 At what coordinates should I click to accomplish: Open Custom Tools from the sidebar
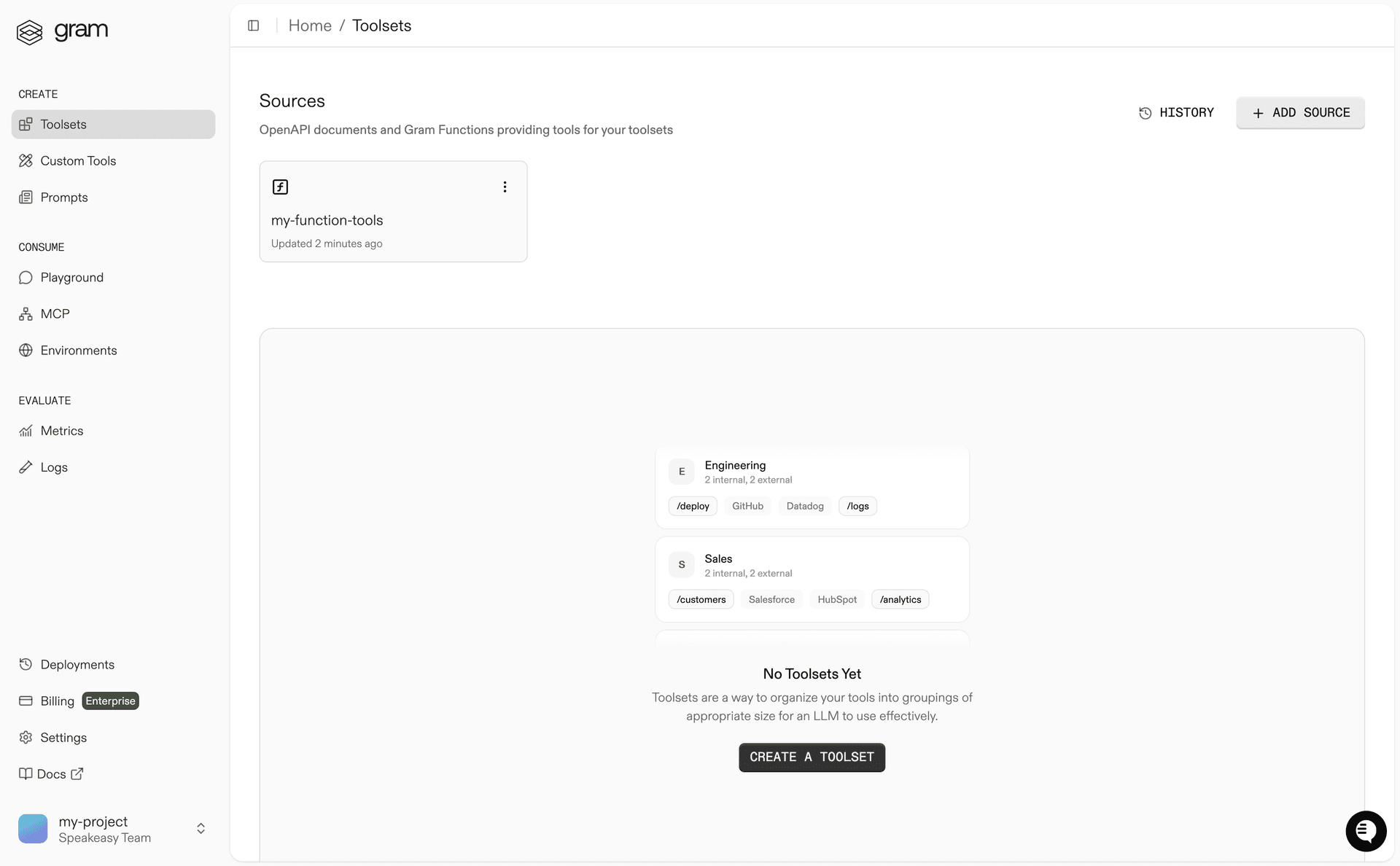(x=78, y=160)
